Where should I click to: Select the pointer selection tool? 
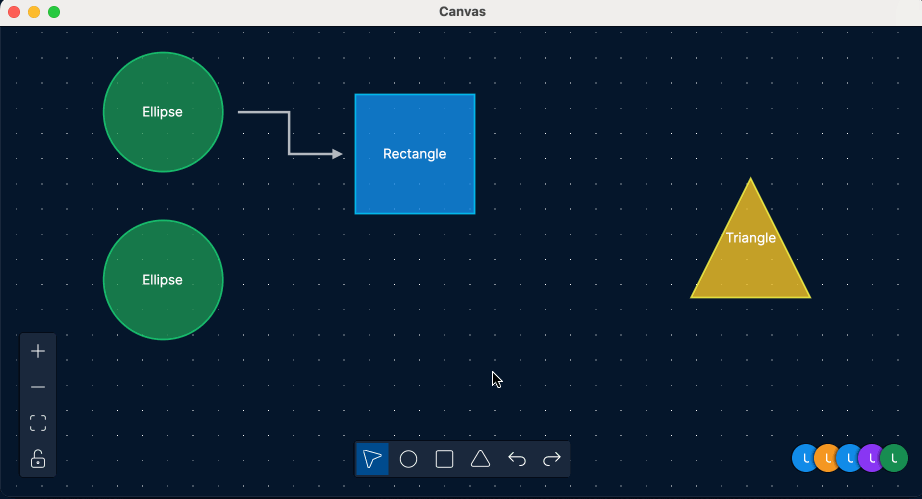point(372,459)
